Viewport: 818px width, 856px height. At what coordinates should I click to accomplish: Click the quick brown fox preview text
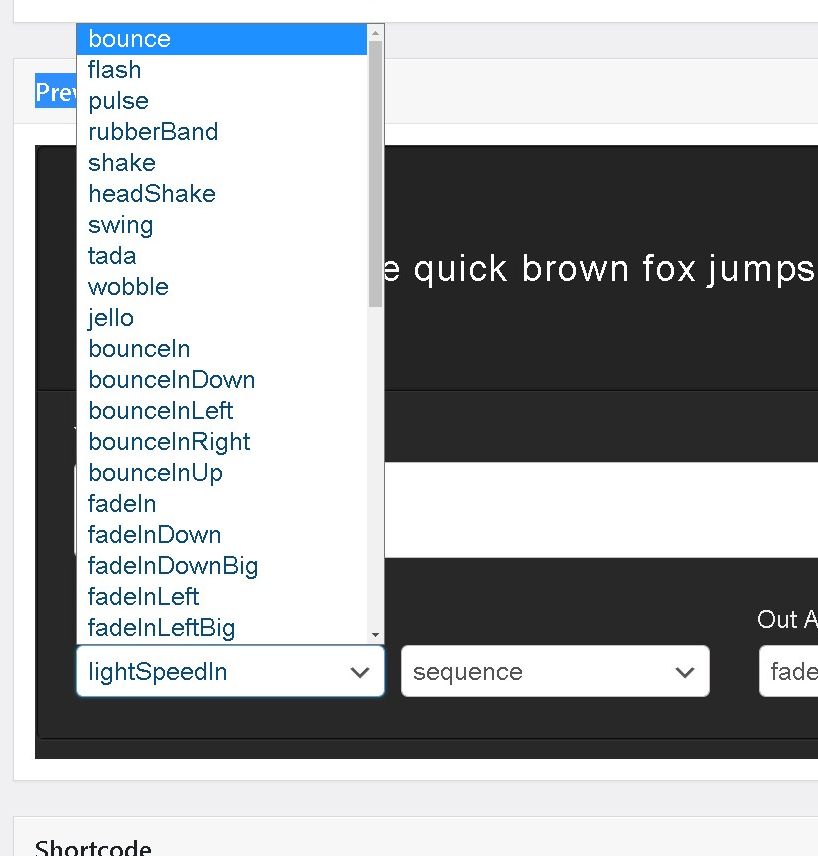pyautogui.click(x=600, y=269)
